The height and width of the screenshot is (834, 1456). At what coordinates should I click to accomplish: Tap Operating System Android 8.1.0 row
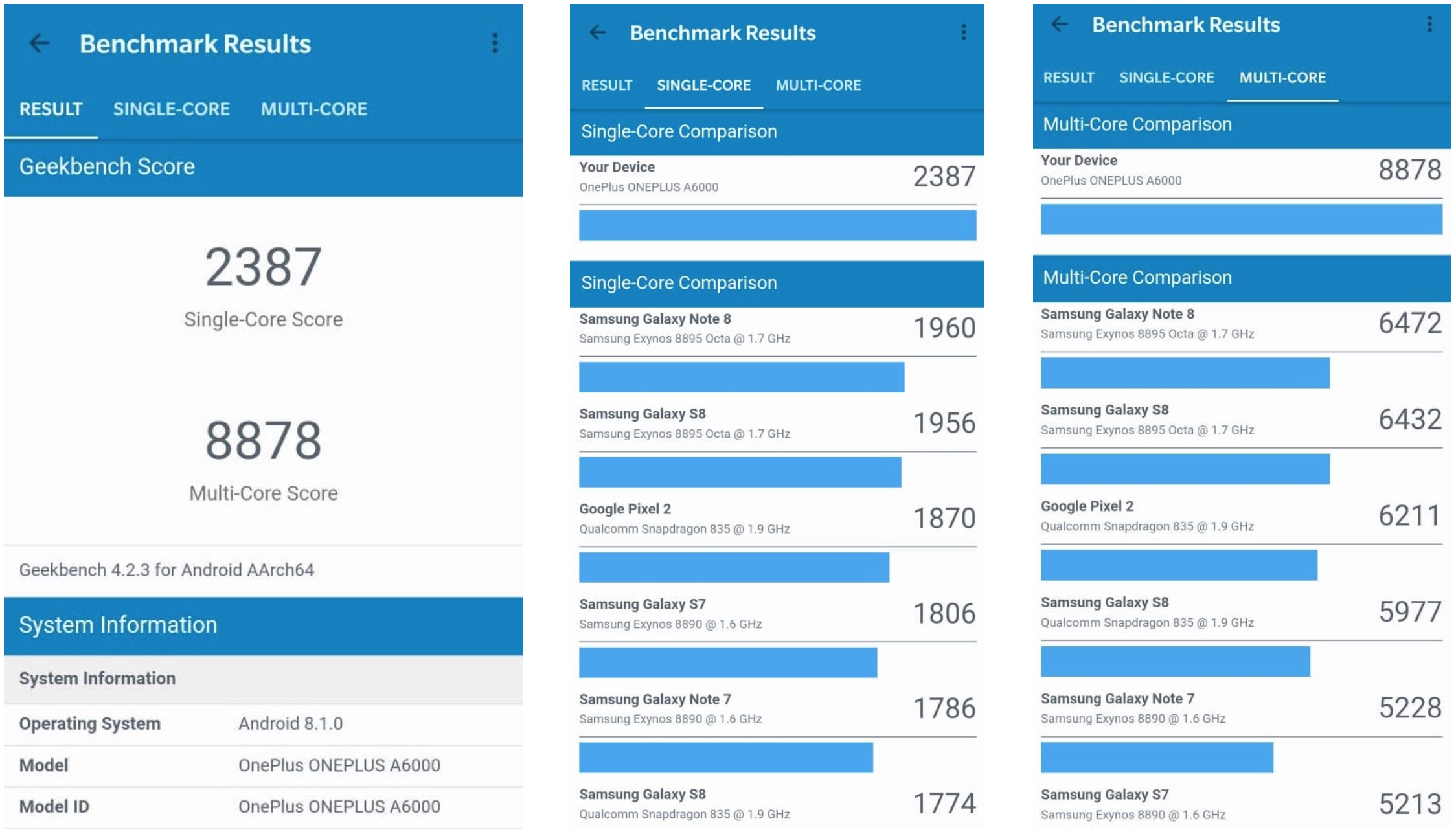click(x=262, y=723)
